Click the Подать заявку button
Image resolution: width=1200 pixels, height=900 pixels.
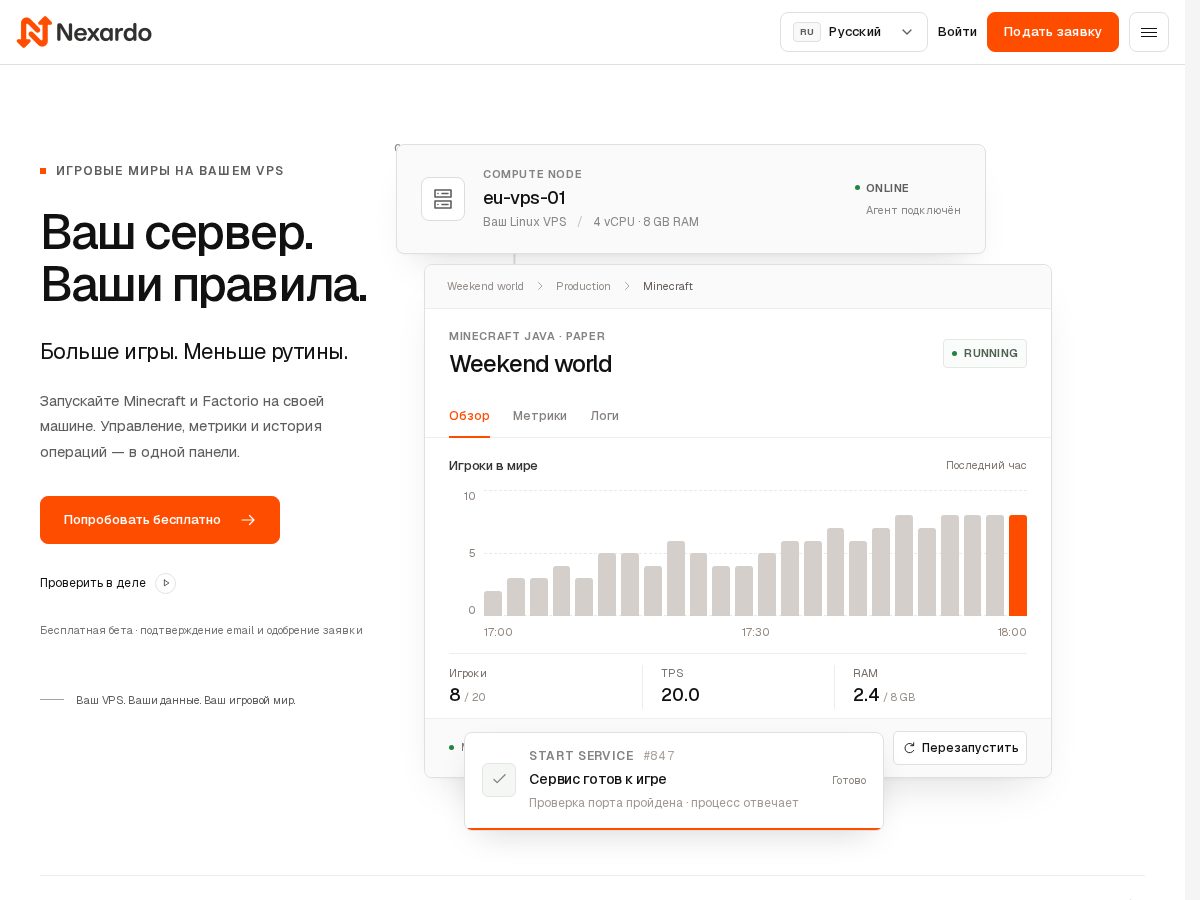coord(1053,32)
